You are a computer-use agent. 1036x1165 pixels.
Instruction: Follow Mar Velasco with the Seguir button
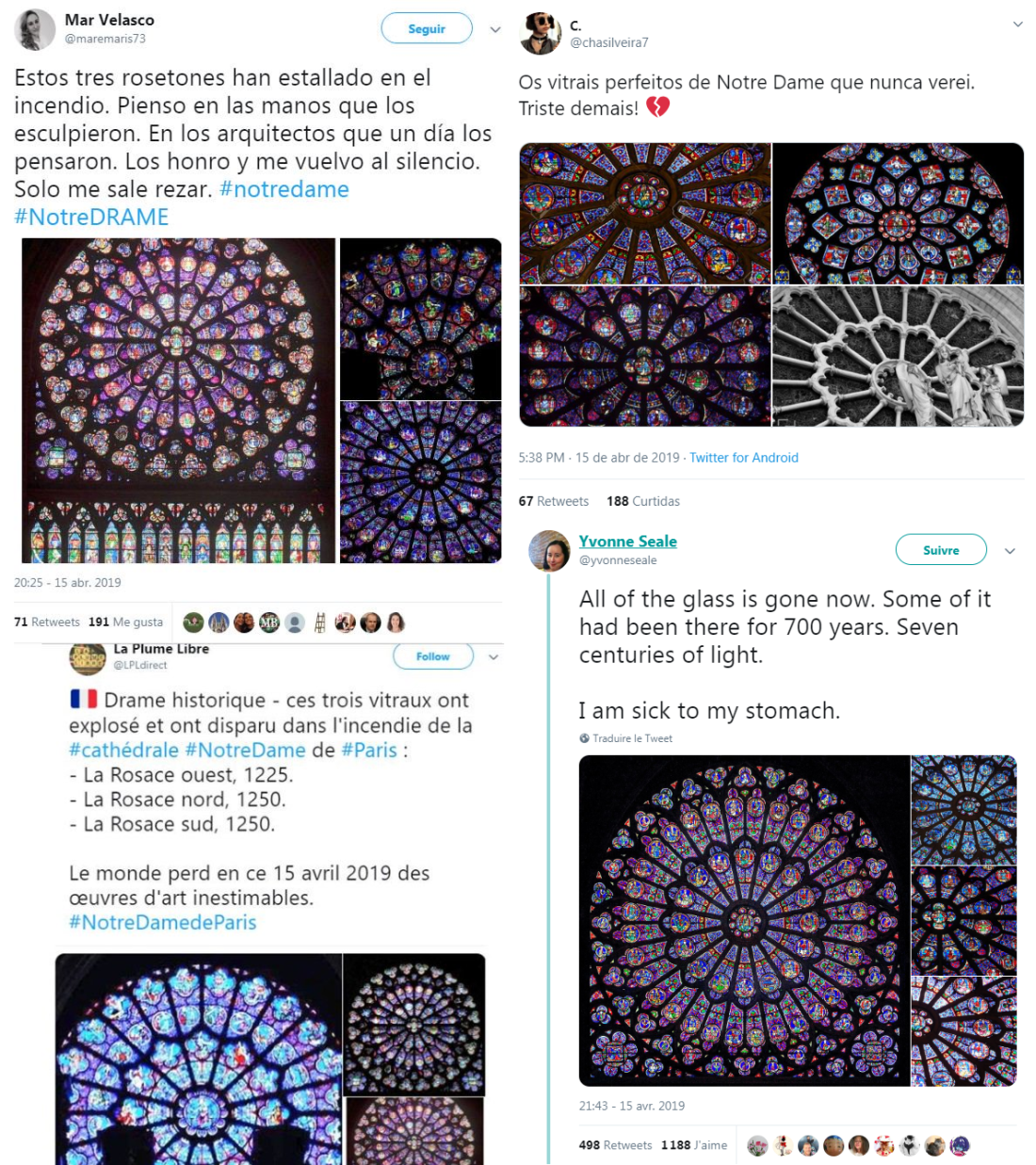[427, 28]
